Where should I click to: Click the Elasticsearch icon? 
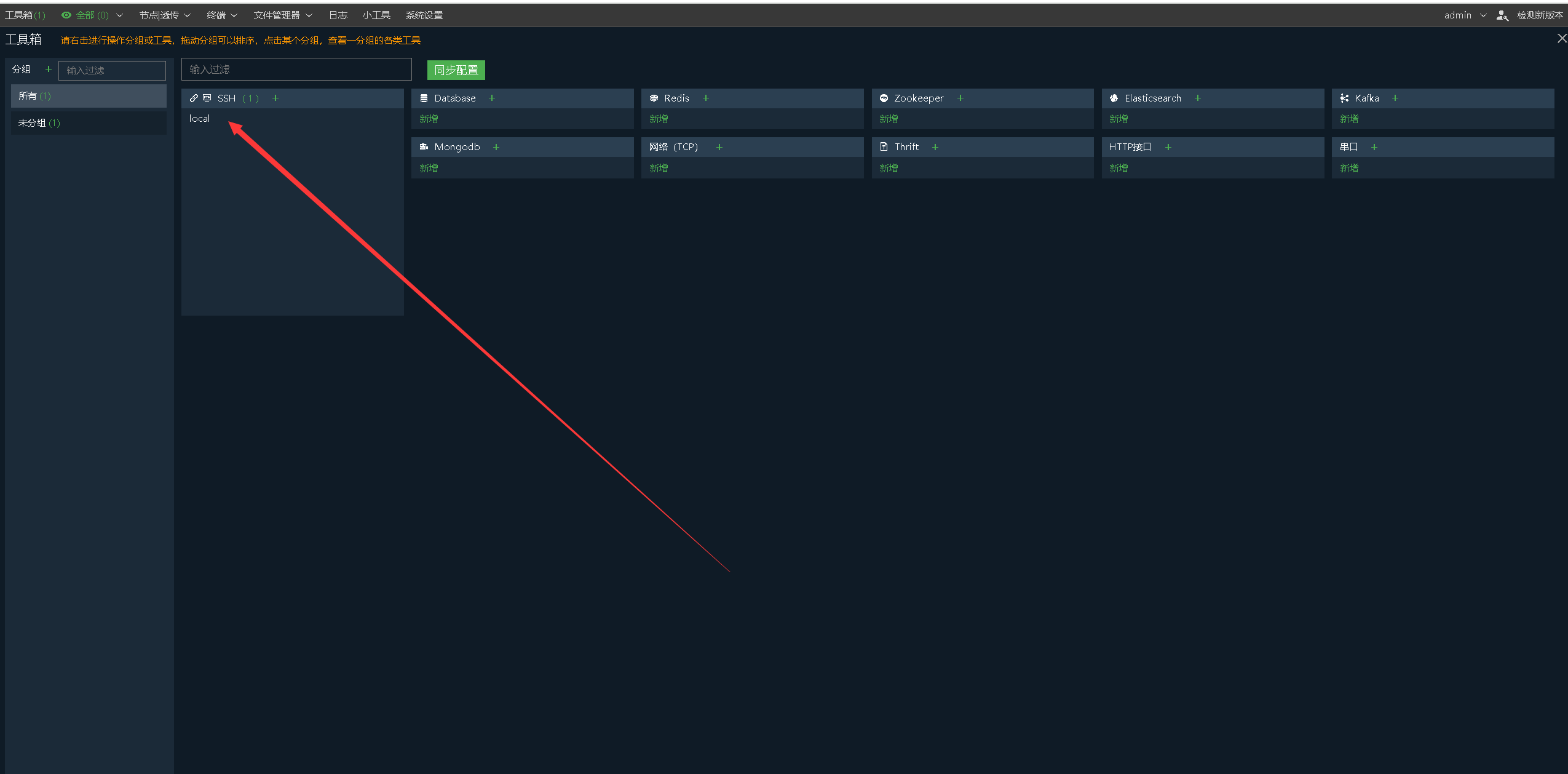(1114, 98)
